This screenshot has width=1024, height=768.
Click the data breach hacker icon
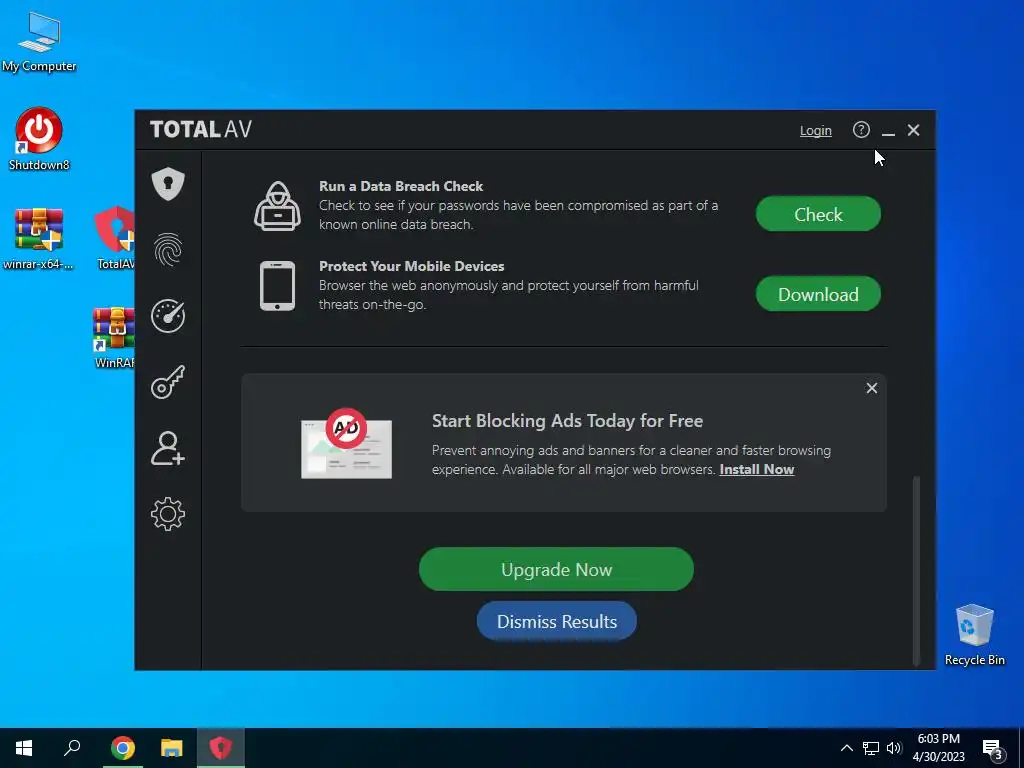(x=278, y=206)
